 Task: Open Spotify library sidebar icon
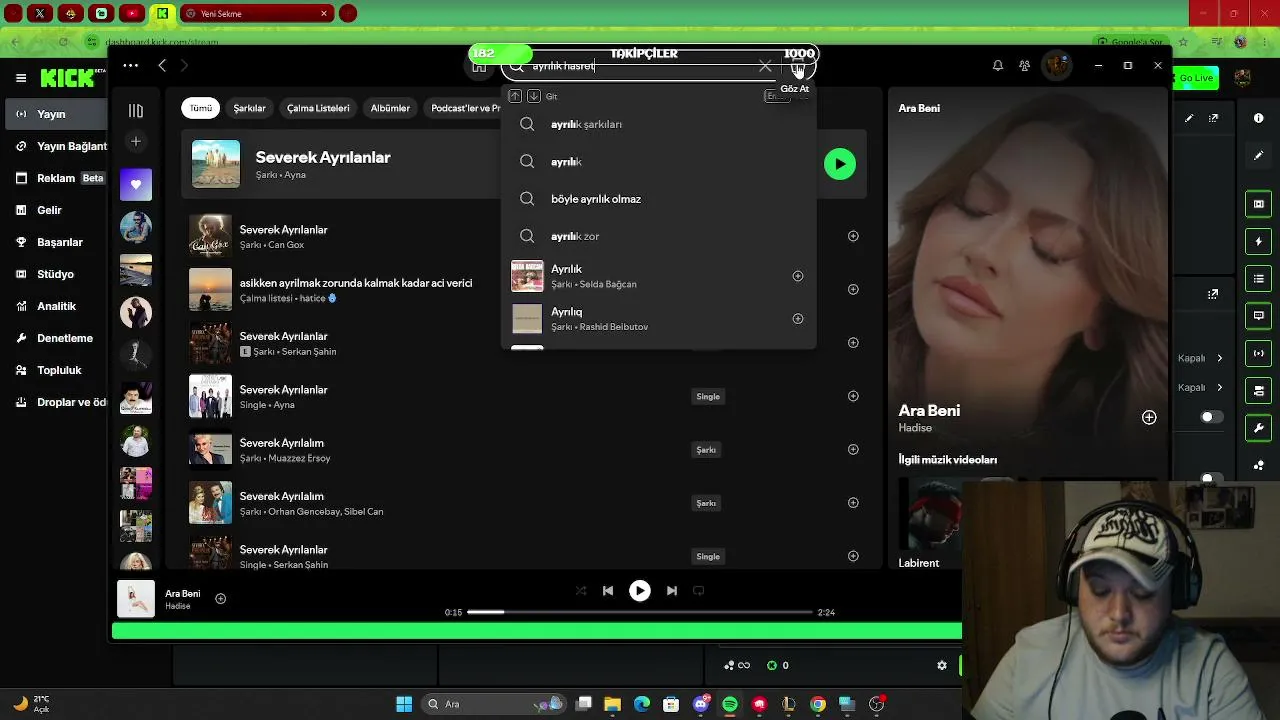click(136, 111)
